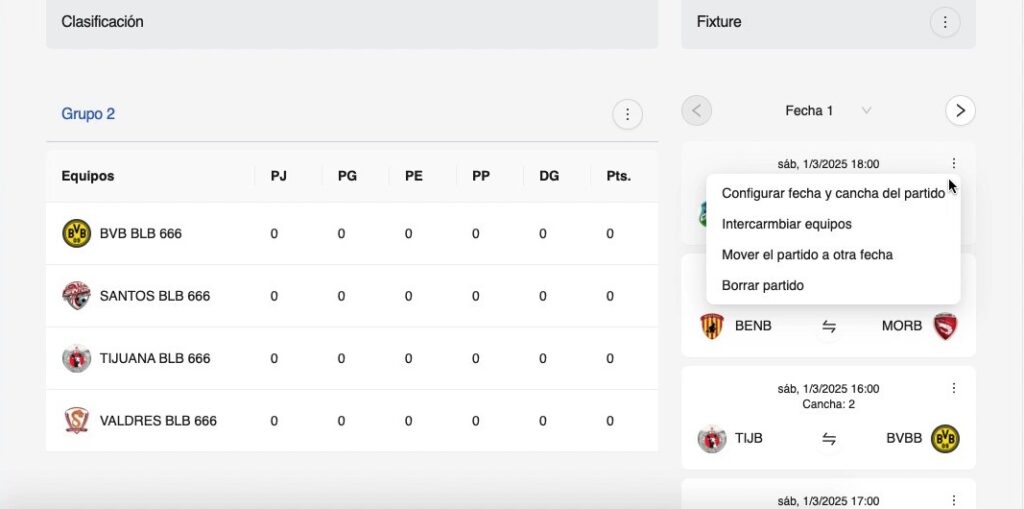Open the Fixture three-dot options menu
The image size is (1024, 509).
tap(944, 22)
